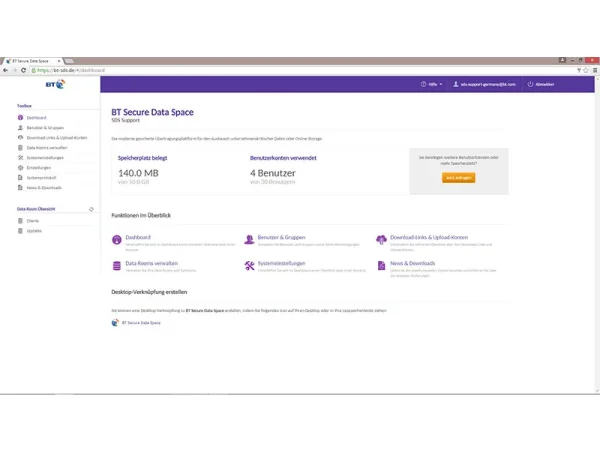Image resolution: width=600 pixels, height=450 pixels.
Task: Open Clients in Data Room Übersicht
Action: tap(33, 220)
